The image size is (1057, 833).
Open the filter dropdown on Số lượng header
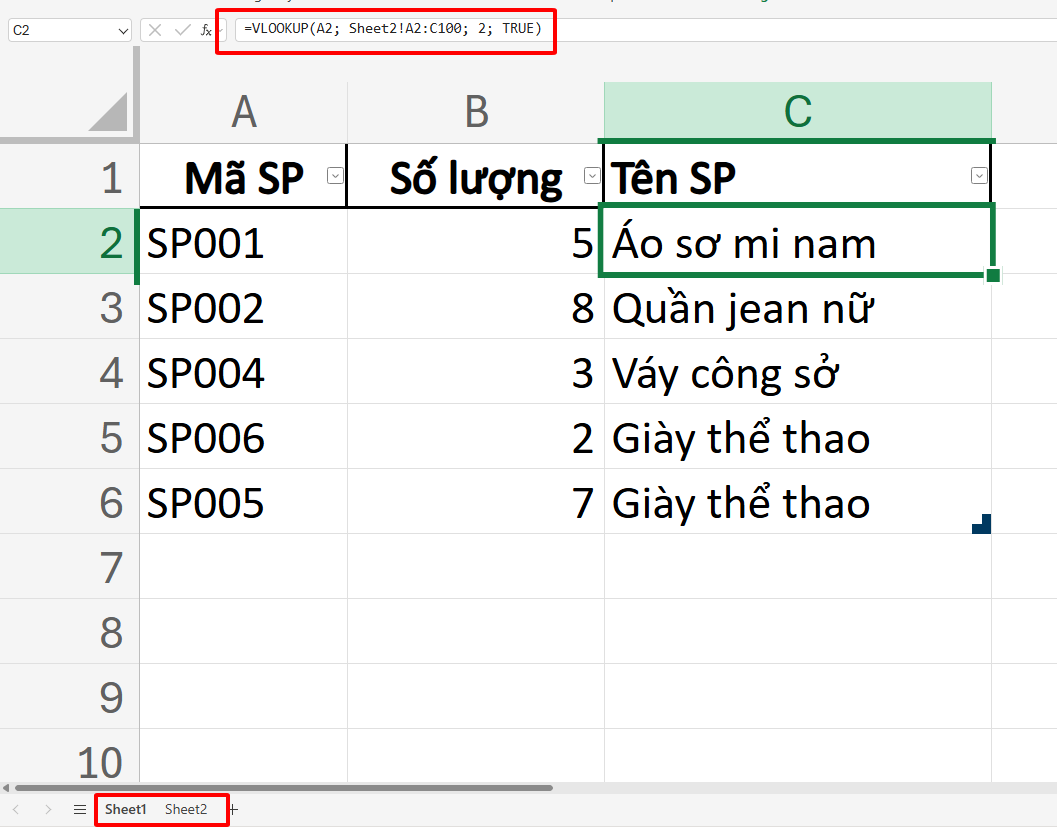point(592,174)
